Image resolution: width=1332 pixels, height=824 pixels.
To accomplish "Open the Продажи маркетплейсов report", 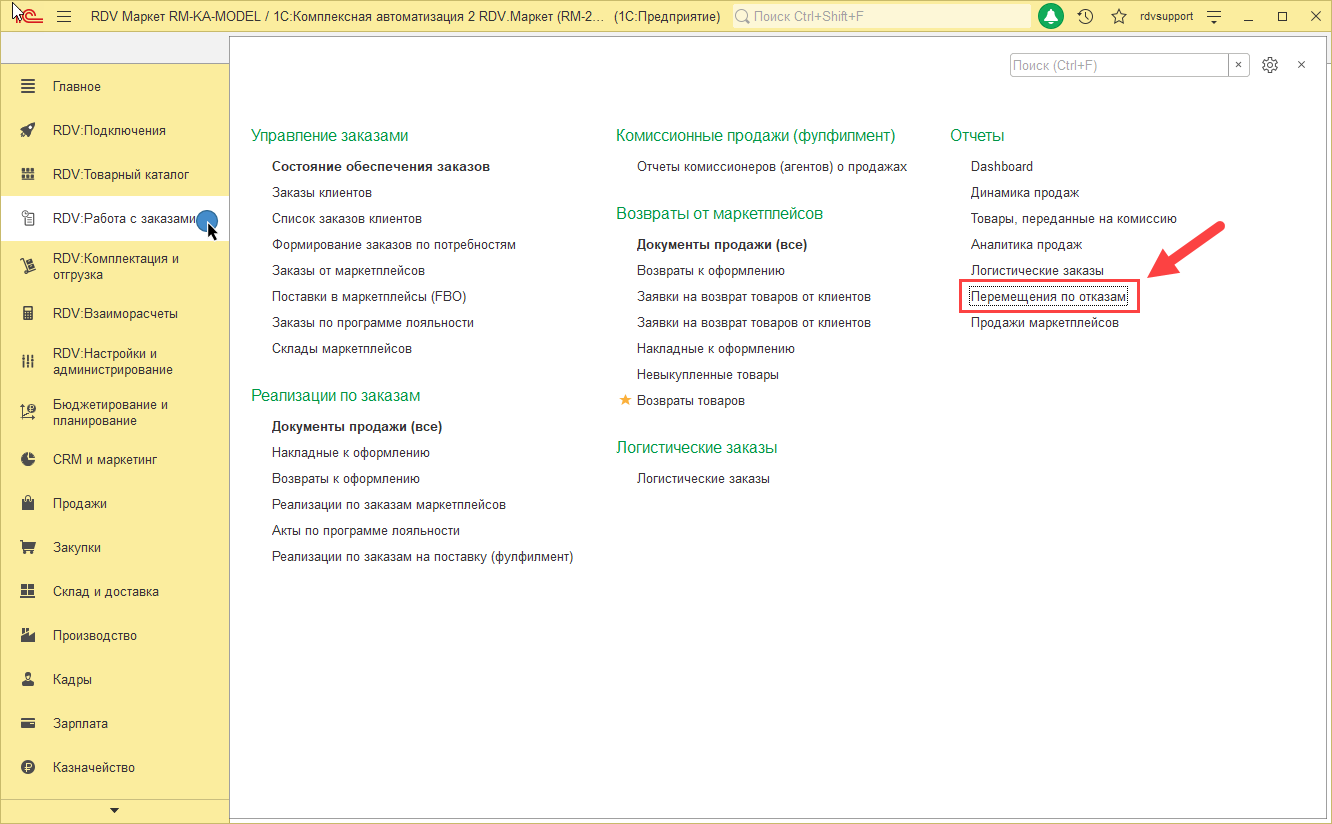I will pyautogui.click(x=1045, y=323).
